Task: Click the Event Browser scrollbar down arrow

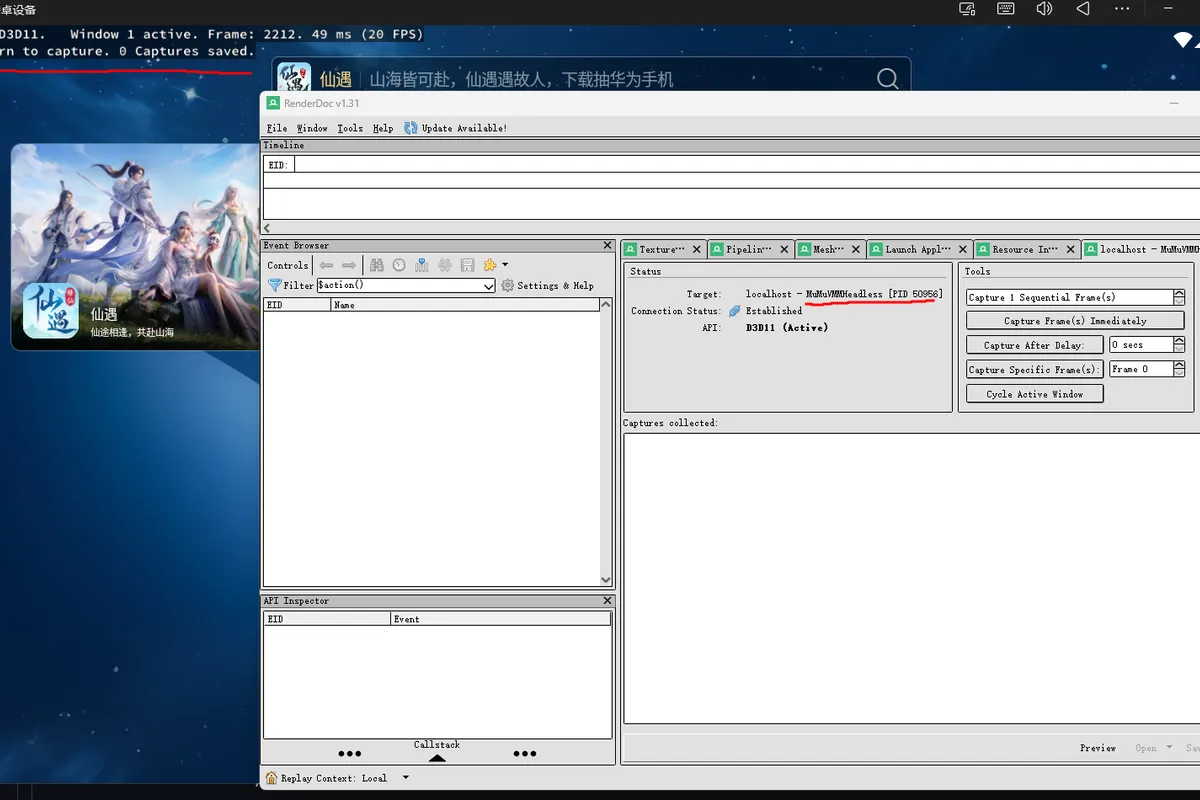Action: point(606,580)
